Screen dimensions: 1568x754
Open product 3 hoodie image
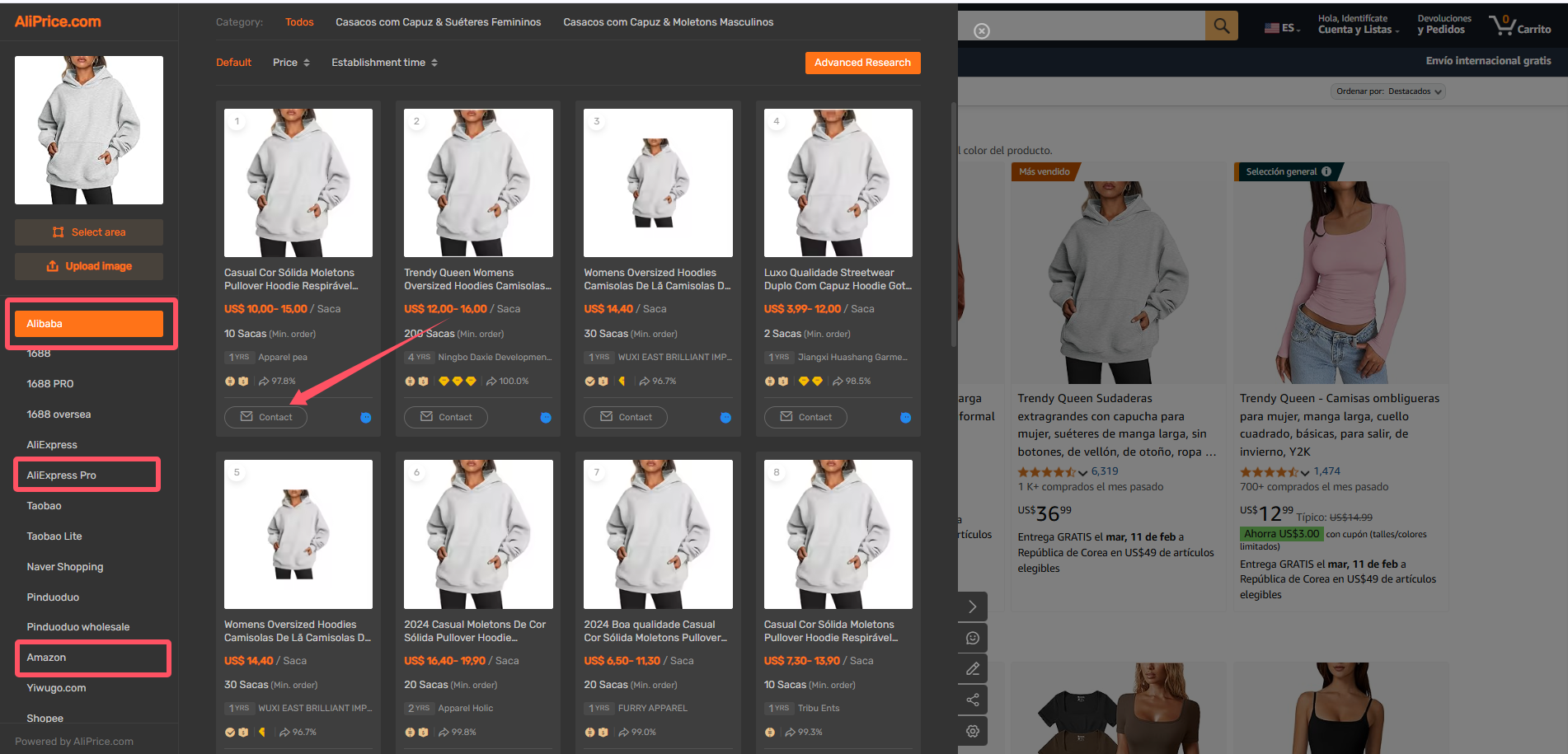tap(658, 183)
